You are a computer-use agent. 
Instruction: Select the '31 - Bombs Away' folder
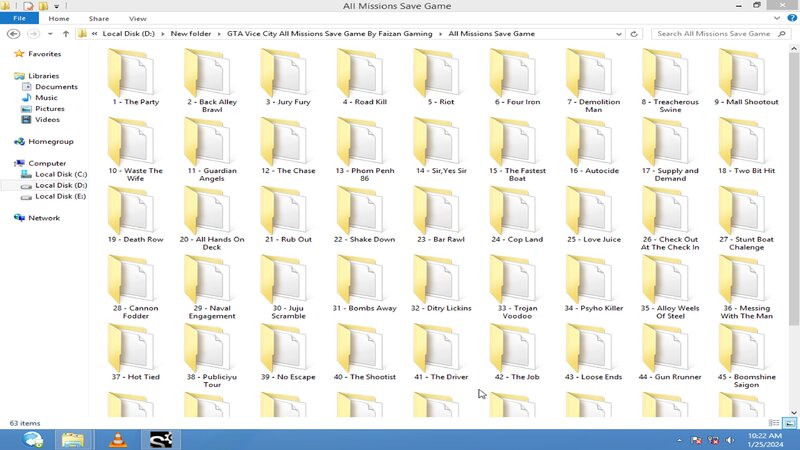pos(364,284)
